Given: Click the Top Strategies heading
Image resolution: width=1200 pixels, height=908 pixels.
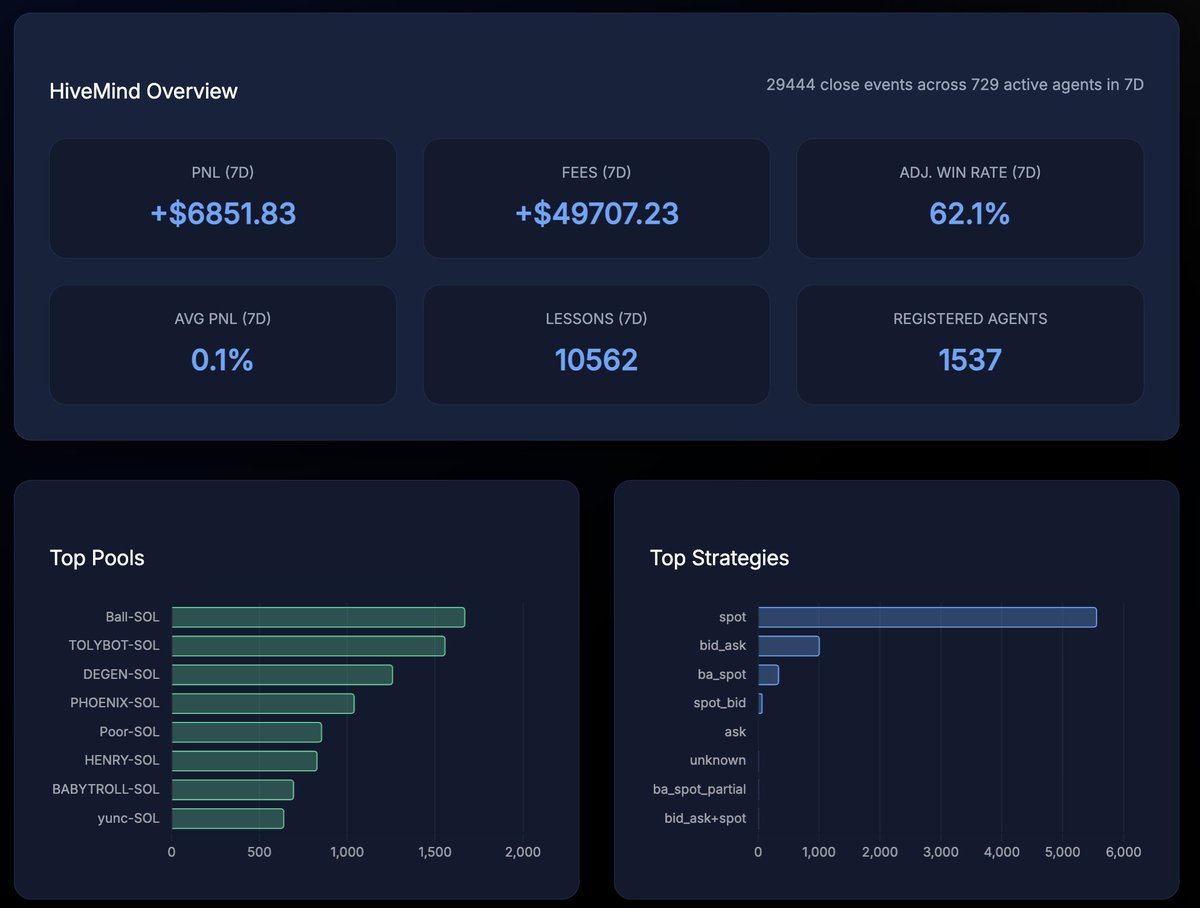Looking at the screenshot, I should click(719, 558).
